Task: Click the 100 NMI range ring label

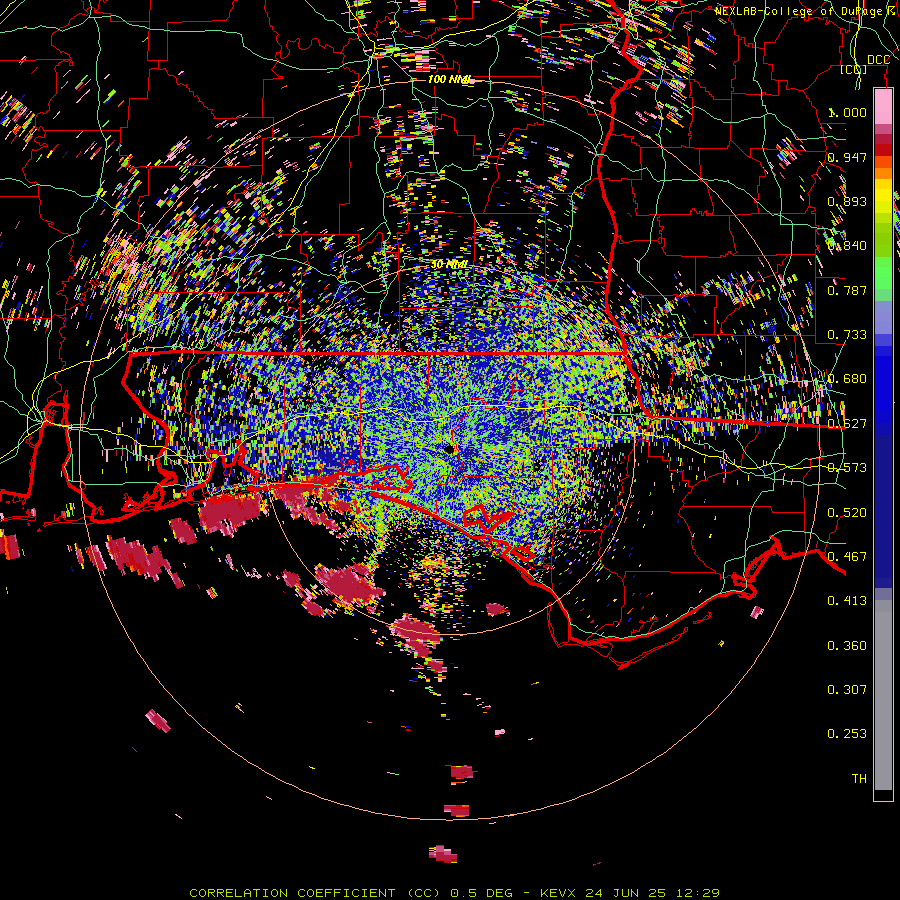Action: coord(451,79)
